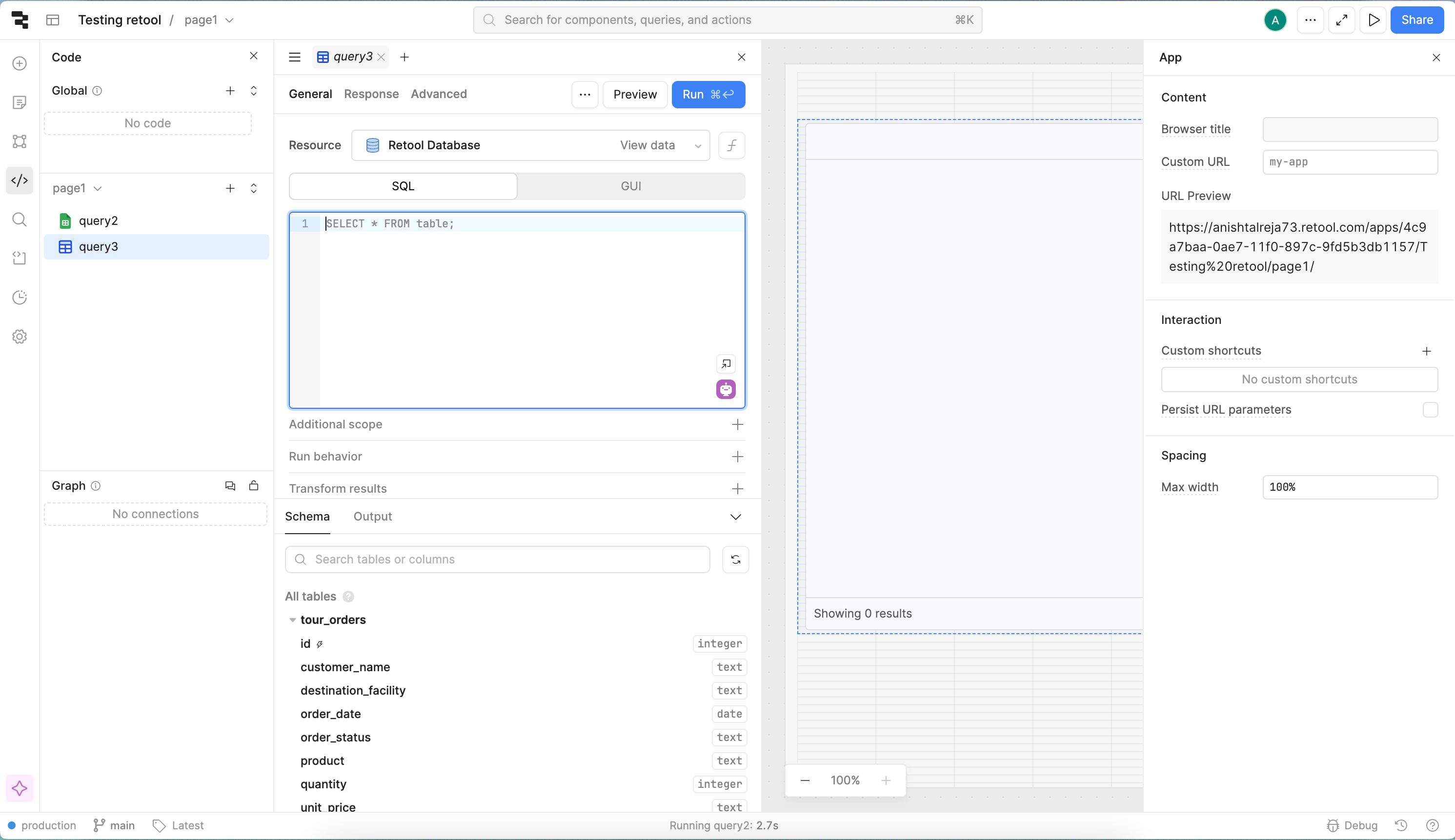Add a custom shortcut with plus

click(1427, 351)
